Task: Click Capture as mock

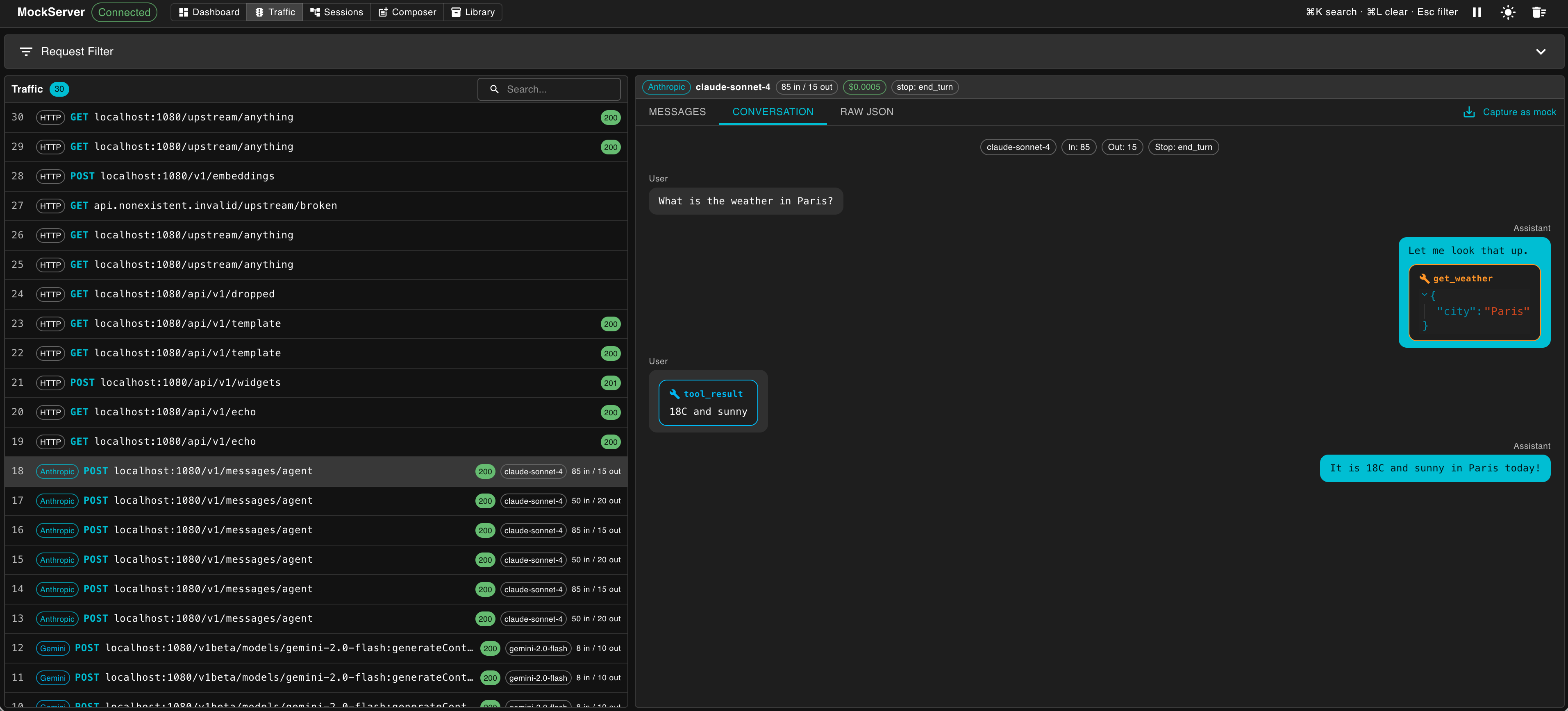Action: [x=1509, y=112]
